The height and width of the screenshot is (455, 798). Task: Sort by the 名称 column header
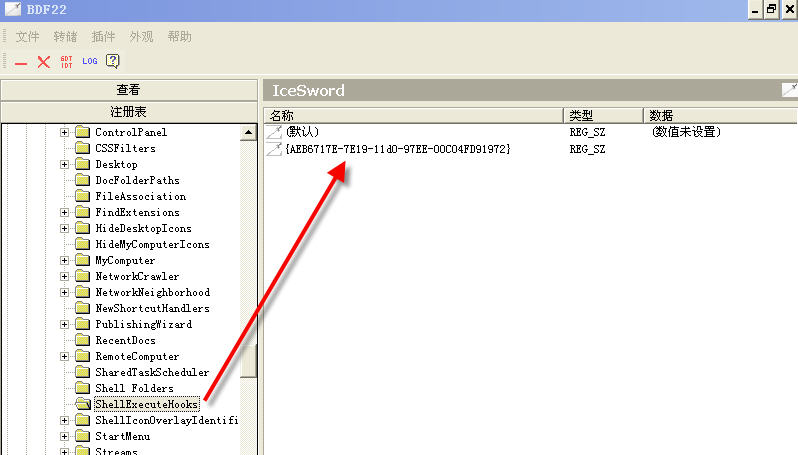(x=413, y=116)
